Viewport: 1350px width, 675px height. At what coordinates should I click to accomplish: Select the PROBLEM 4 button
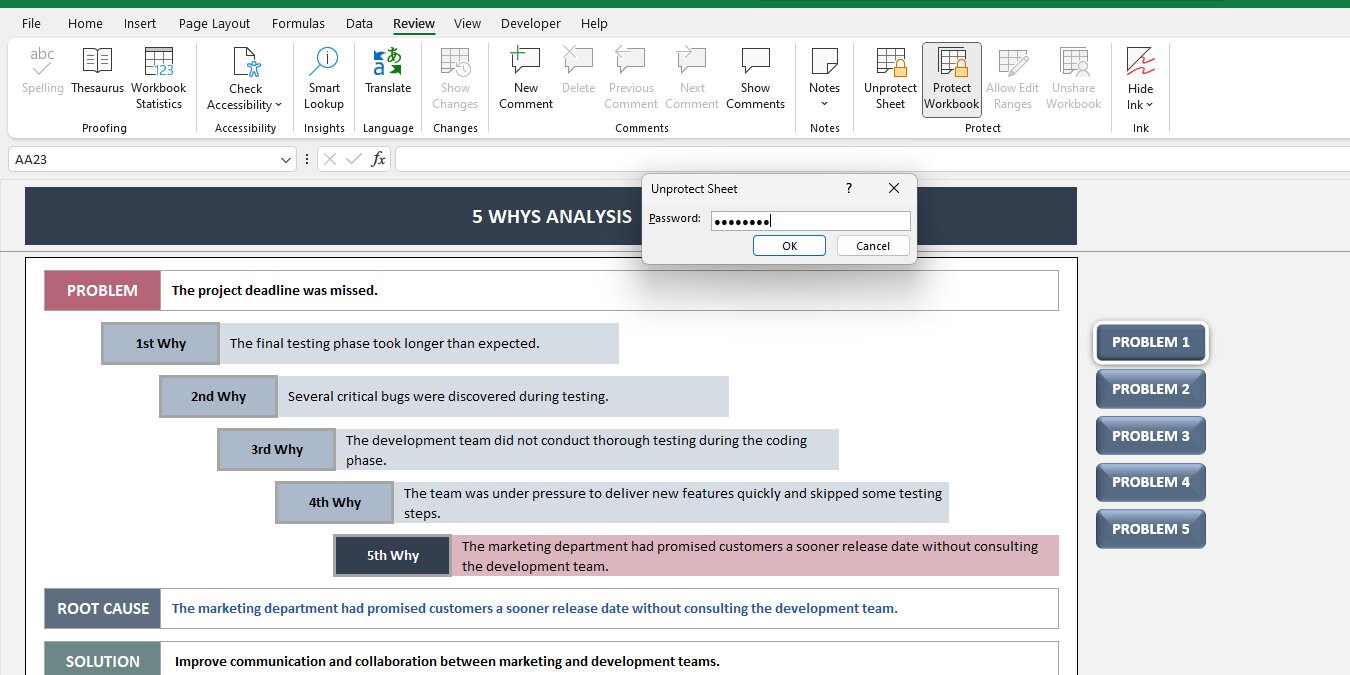[x=1151, y=482]
